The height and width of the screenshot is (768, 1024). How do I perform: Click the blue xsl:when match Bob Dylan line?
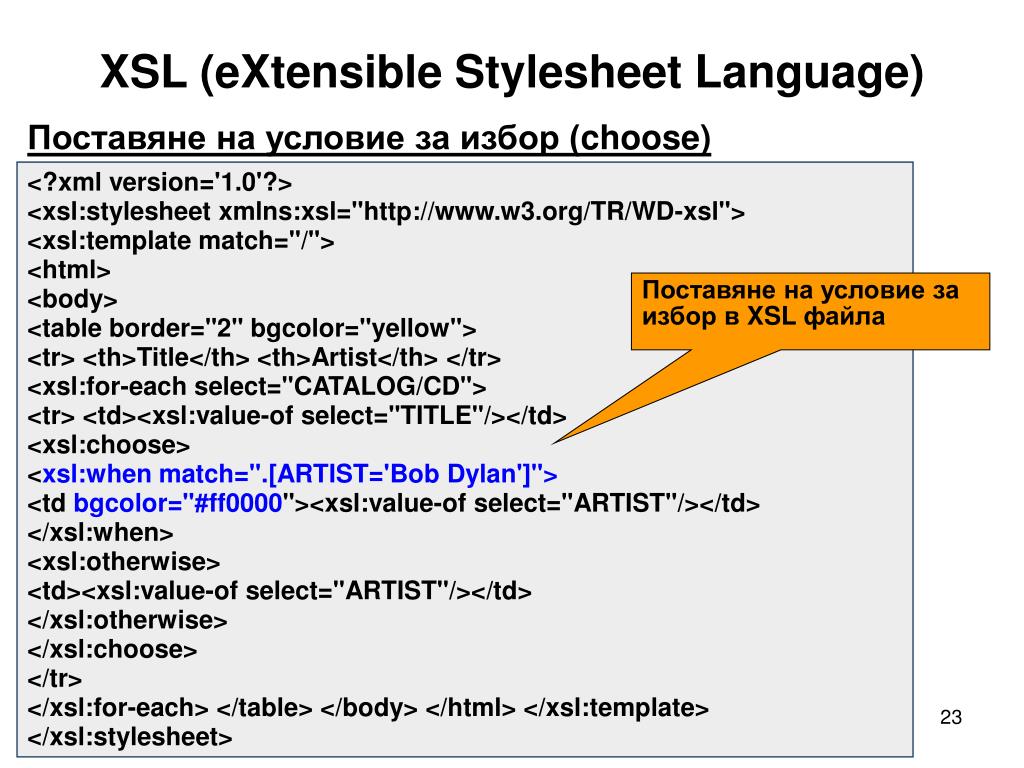click(x=293, y=473)
